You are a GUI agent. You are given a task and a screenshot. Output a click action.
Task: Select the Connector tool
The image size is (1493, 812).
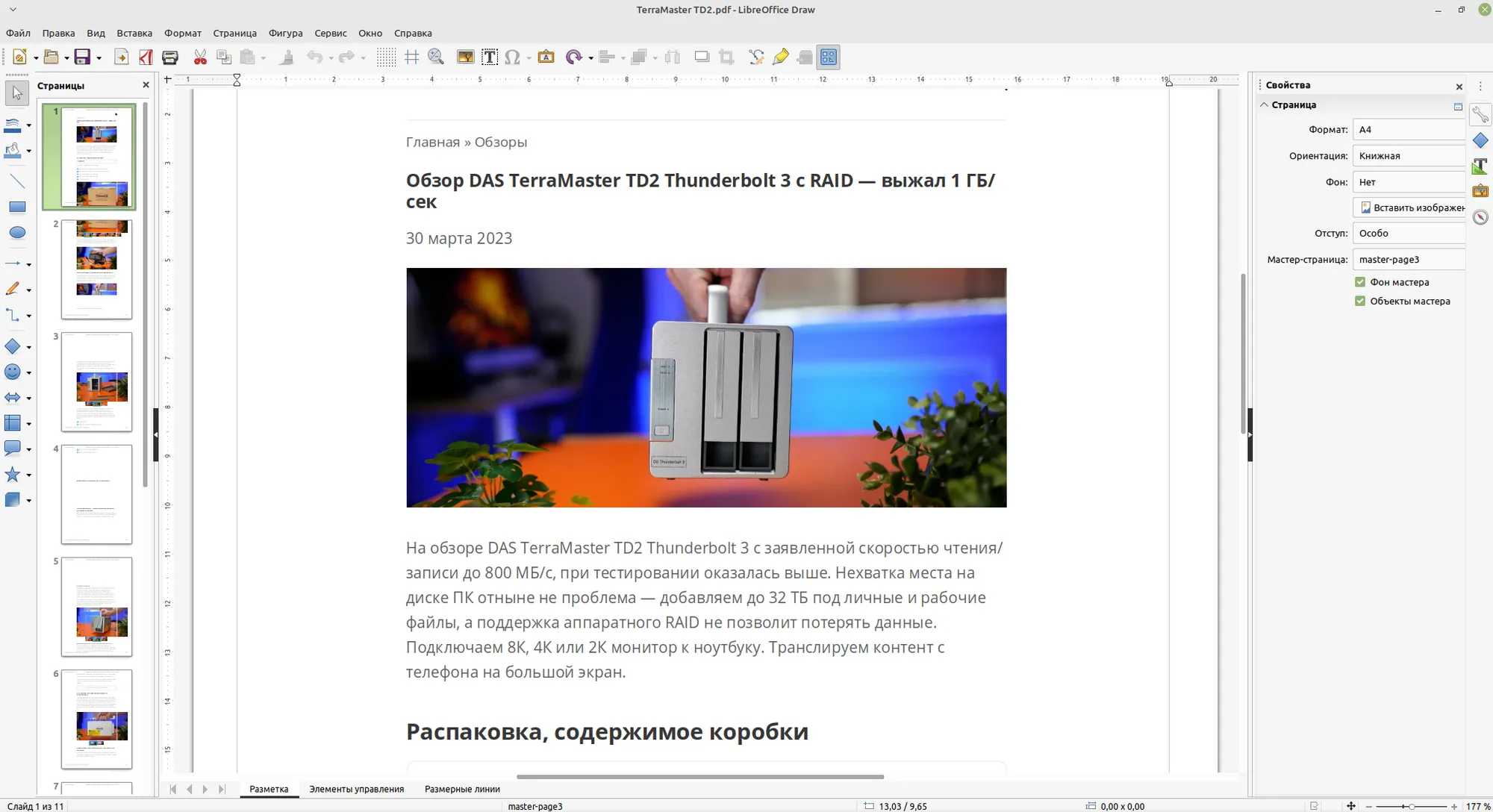tap(13, 316)
